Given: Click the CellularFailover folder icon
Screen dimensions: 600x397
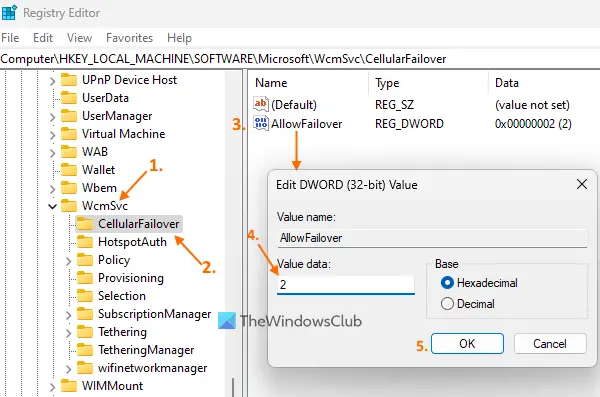Looking at the screenshot, I should point(85,224).
